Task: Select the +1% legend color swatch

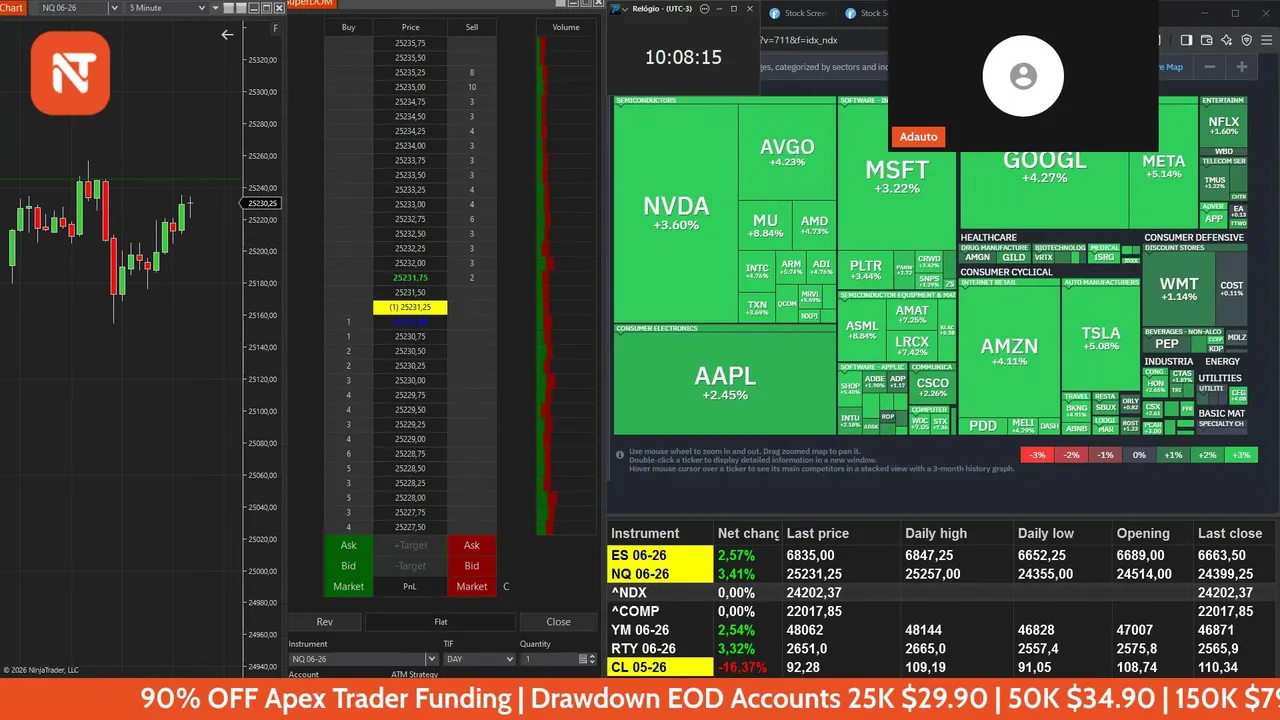Action: [1173, 455]
